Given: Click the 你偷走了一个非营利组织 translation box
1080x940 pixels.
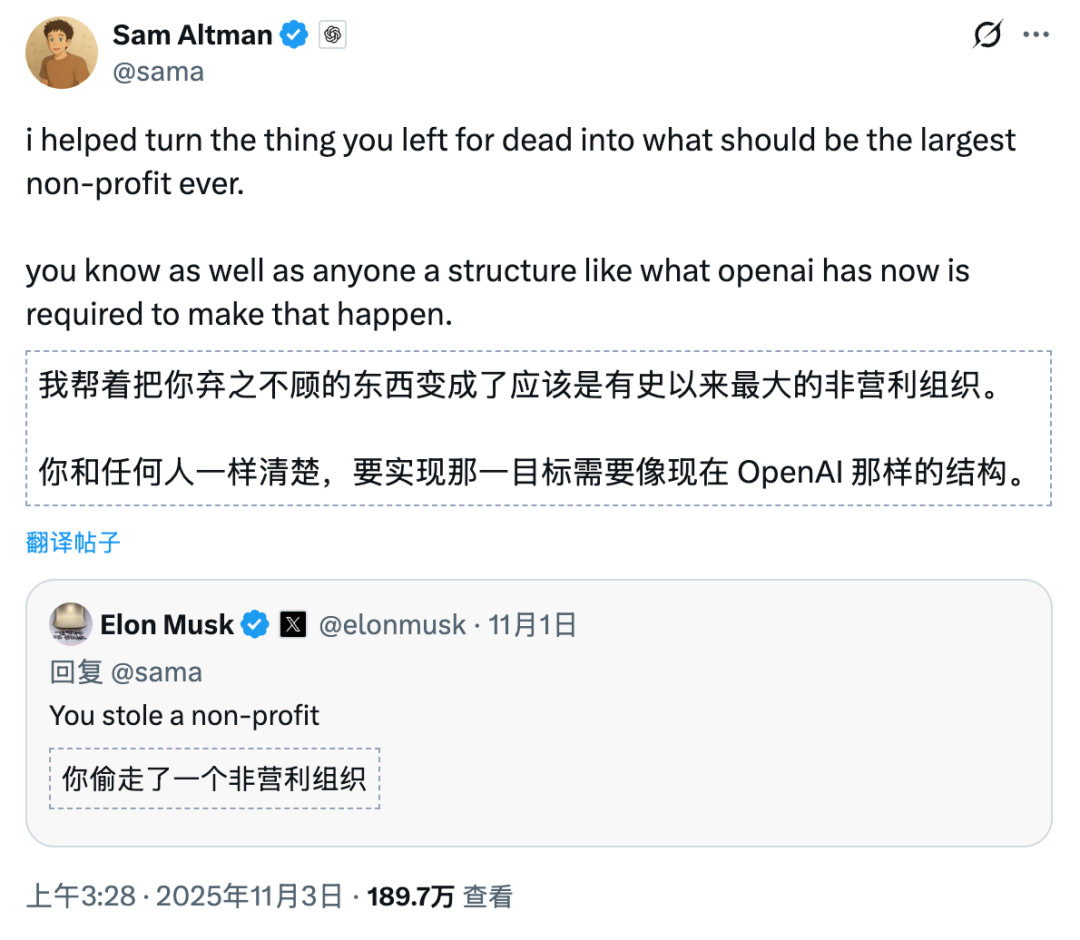Looking at the screenshot, I should coord(214,778).
